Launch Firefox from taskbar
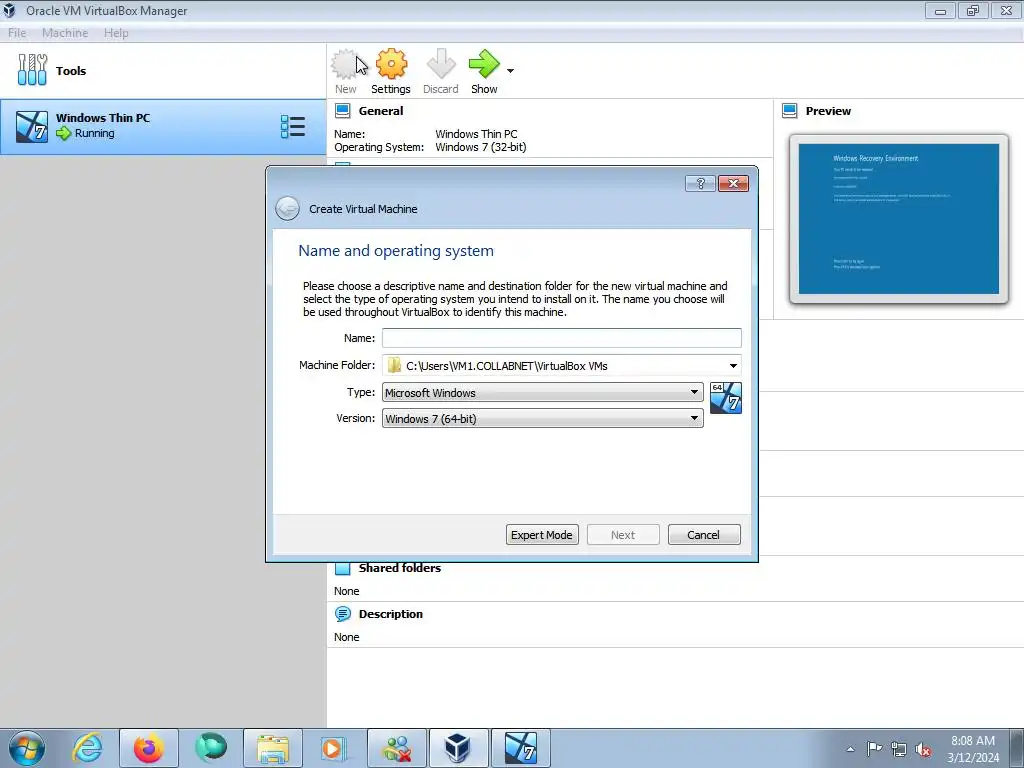 click(x=149, y=748)
